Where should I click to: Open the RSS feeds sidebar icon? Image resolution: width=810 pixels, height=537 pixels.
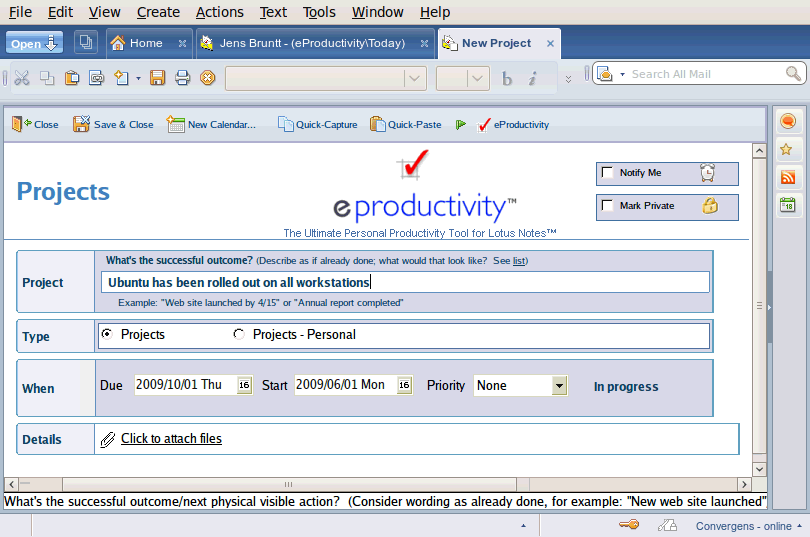tap(788, 178)
